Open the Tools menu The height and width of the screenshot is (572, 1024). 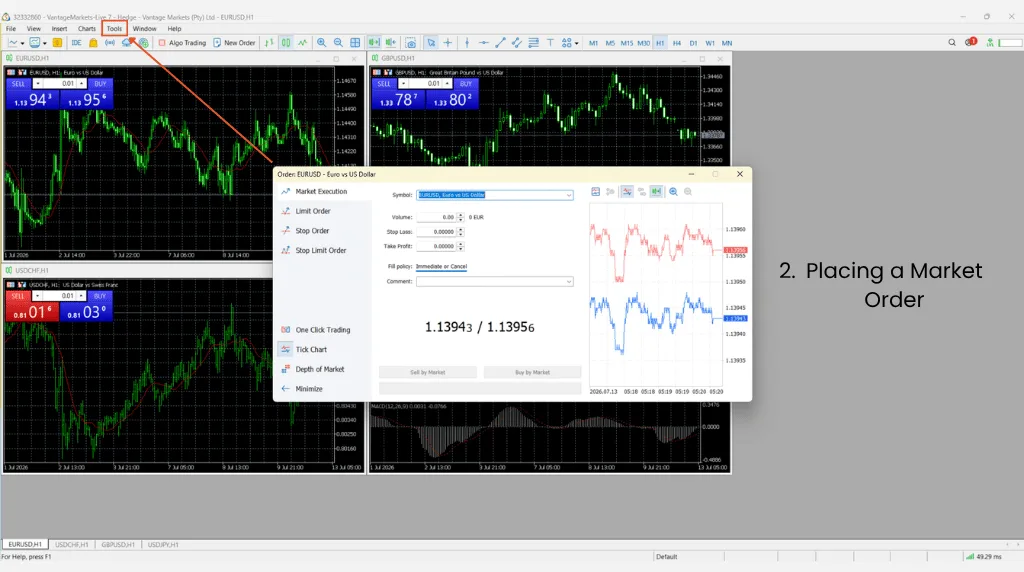click(114, 29)
